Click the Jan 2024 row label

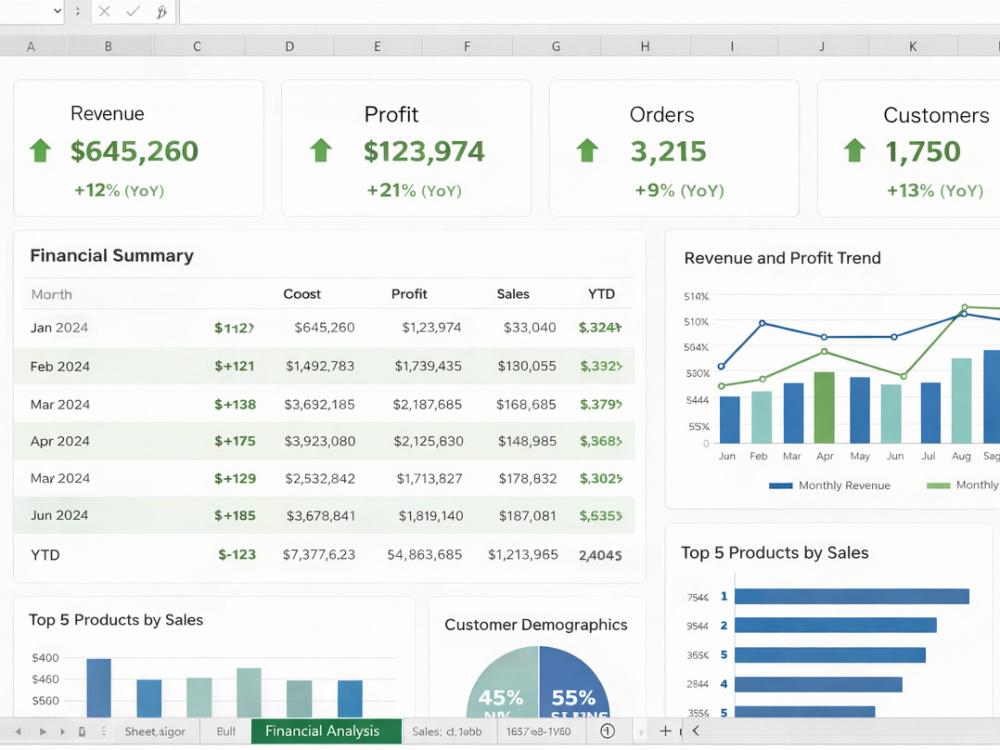point(59,328)
